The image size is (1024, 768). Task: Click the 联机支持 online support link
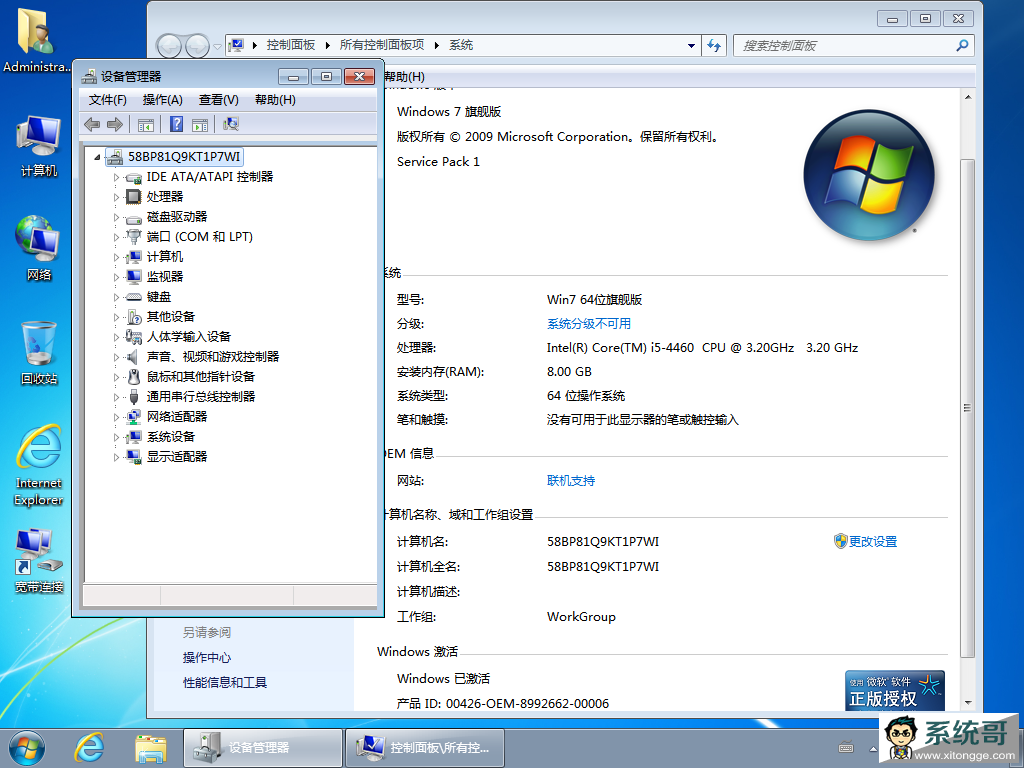(x=571, y=481)
